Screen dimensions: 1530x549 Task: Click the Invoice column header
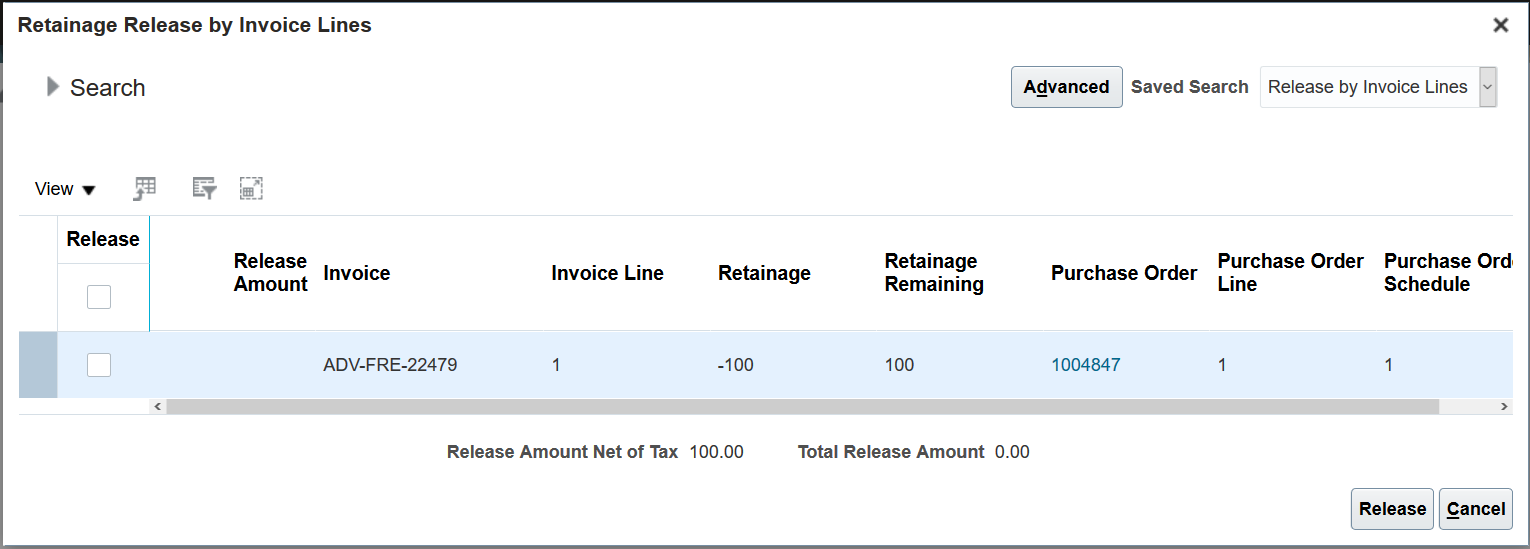point(357,273)
